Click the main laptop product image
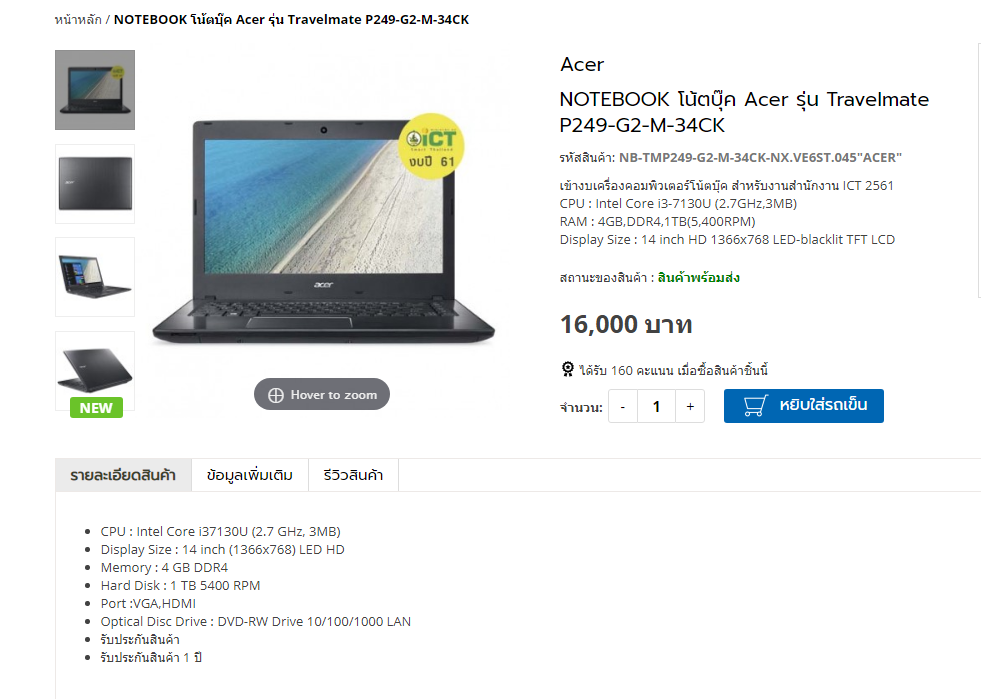Viewport: 981px width, 699px height. (323, 232)
